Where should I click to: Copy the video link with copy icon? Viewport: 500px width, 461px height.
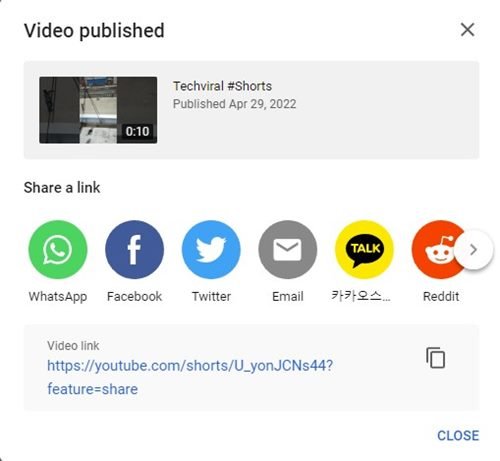click(x=436, y=358)
